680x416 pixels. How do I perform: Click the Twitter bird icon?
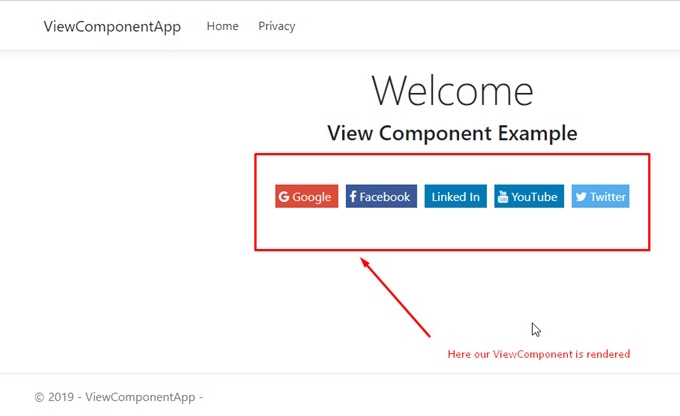pos(580,197)
